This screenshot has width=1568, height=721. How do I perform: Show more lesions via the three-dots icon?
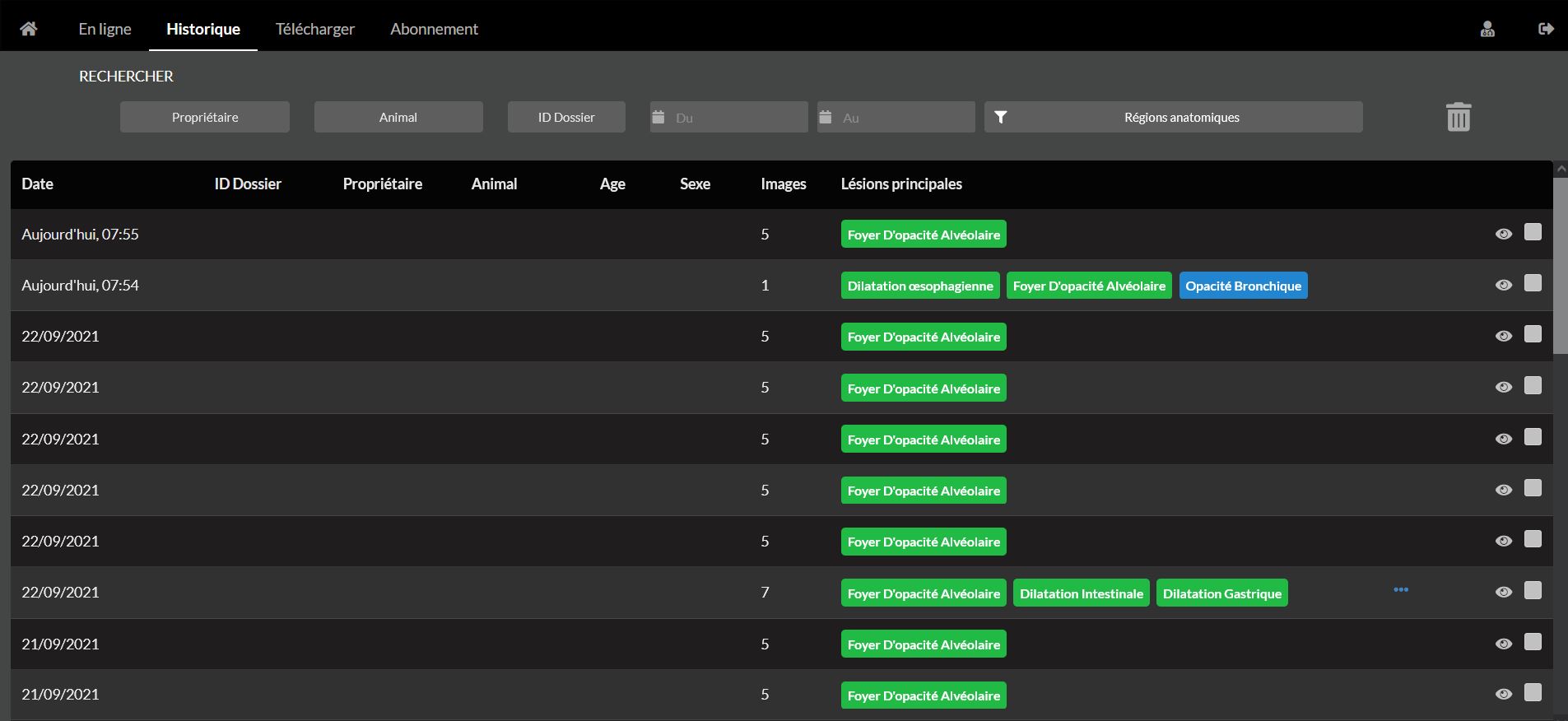tap(1401, 589)
